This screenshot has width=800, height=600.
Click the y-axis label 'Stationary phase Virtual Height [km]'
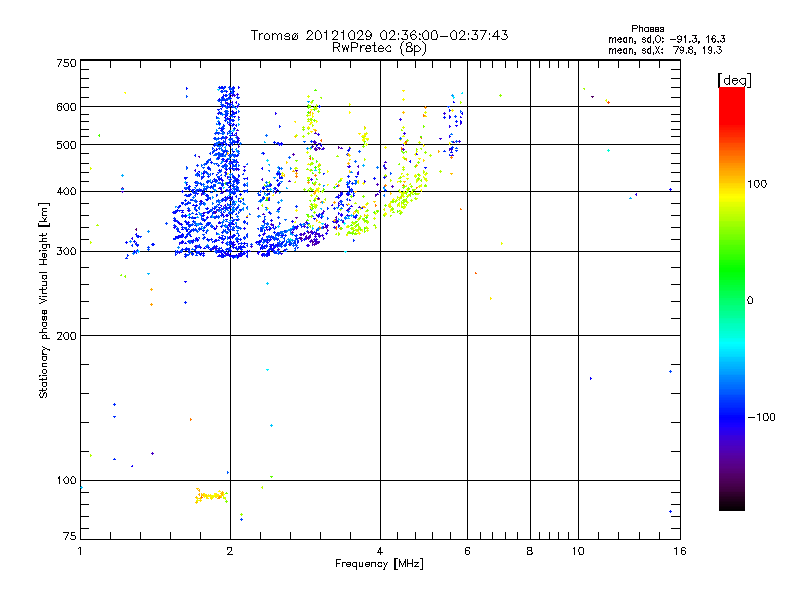44,300
